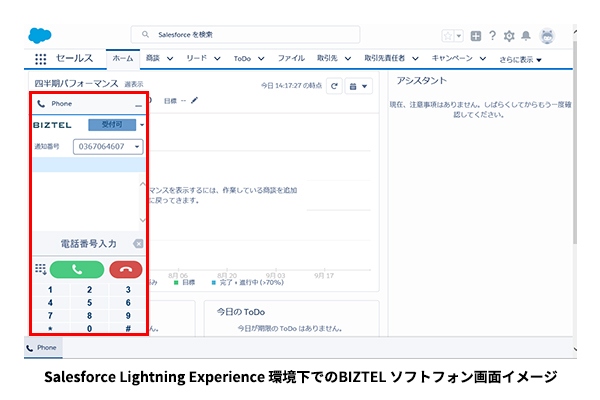Open the user avatar profile menu
600x400 pixels.
point(547,36)
